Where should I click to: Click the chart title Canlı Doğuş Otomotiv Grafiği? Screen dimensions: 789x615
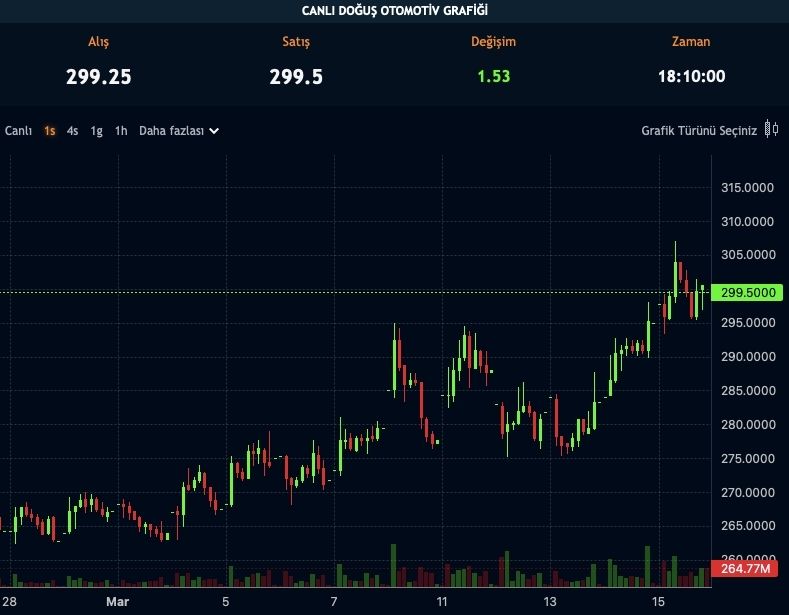pos(395,11)
